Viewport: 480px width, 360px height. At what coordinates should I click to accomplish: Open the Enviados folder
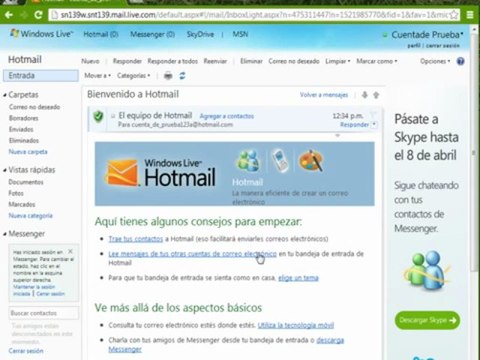(21, 129)
